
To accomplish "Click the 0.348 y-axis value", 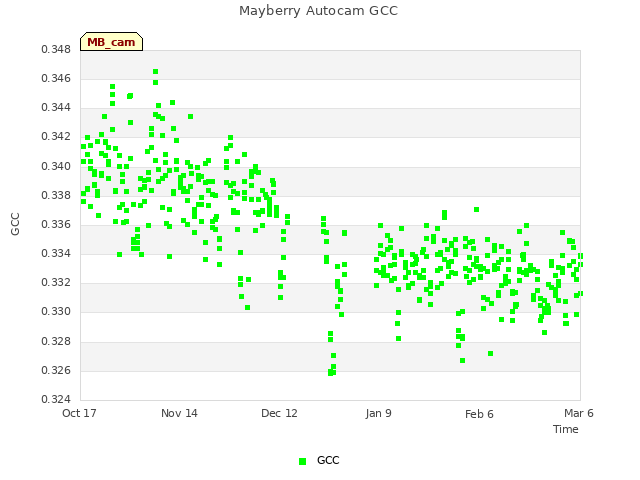I will (56, 49).
